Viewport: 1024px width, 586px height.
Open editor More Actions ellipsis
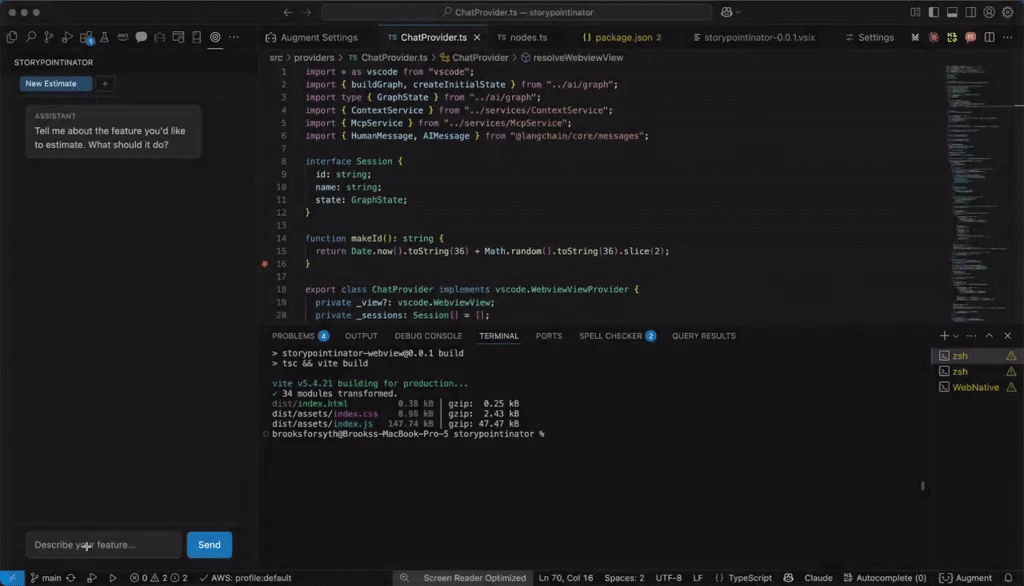point(1008,37)
